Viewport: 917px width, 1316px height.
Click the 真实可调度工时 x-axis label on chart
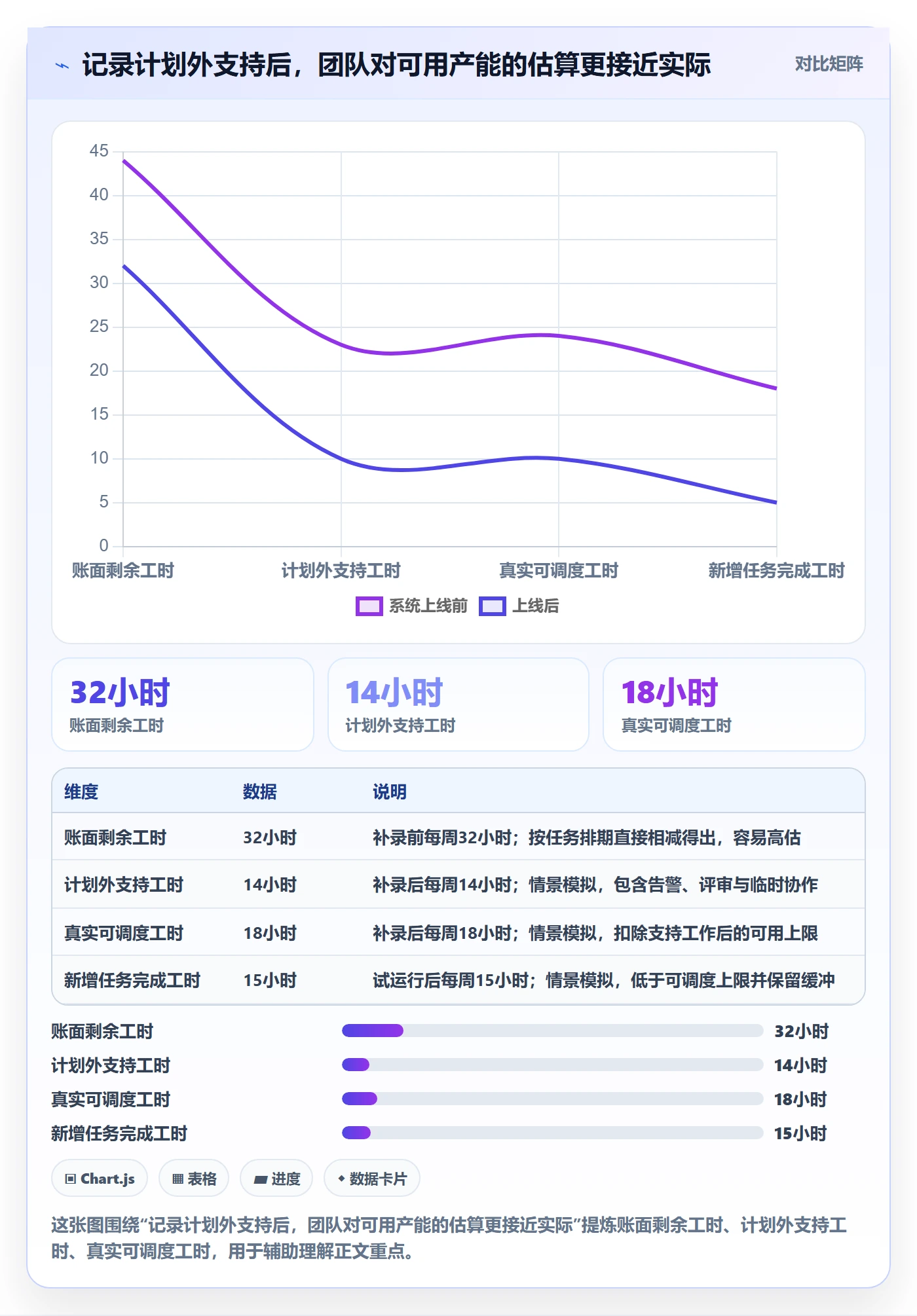(559, 571)
